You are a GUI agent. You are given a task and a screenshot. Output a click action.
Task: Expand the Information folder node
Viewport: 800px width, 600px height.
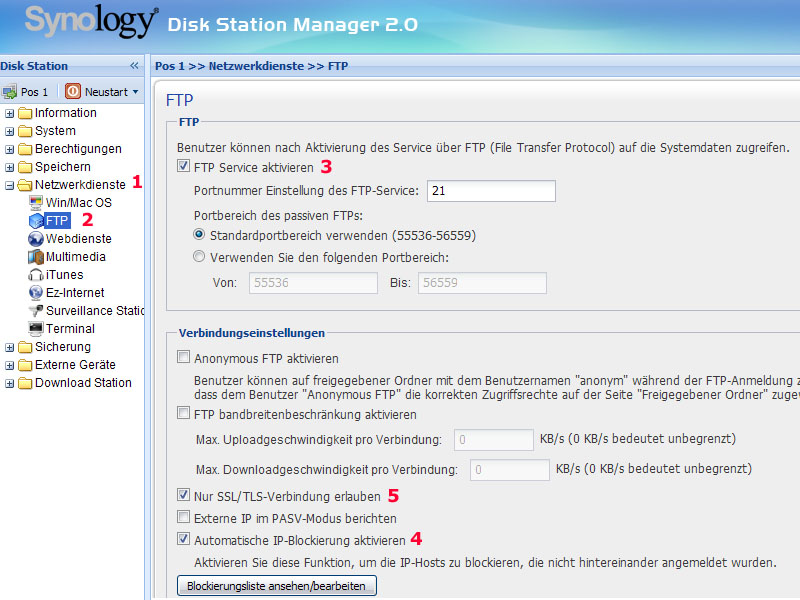click(10, 113)
